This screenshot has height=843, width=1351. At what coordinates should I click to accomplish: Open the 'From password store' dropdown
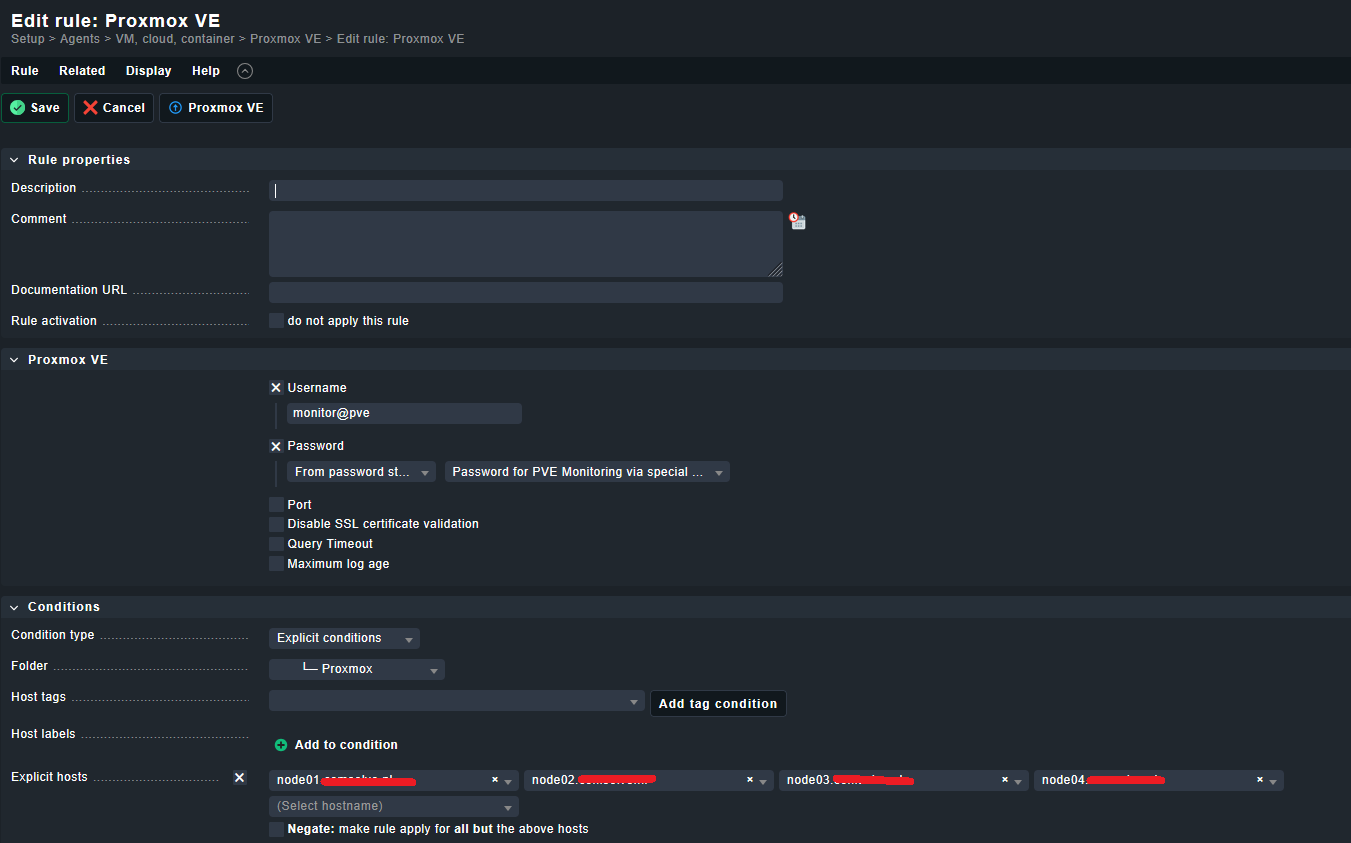361,472
